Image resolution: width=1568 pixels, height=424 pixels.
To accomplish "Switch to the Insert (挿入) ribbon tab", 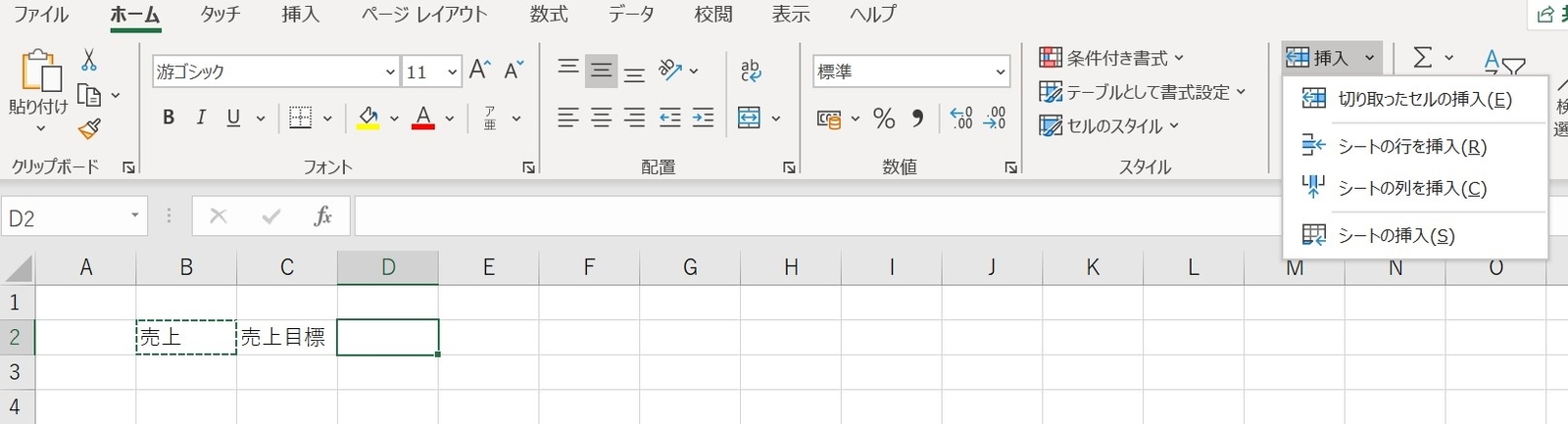I will point(300,15).
